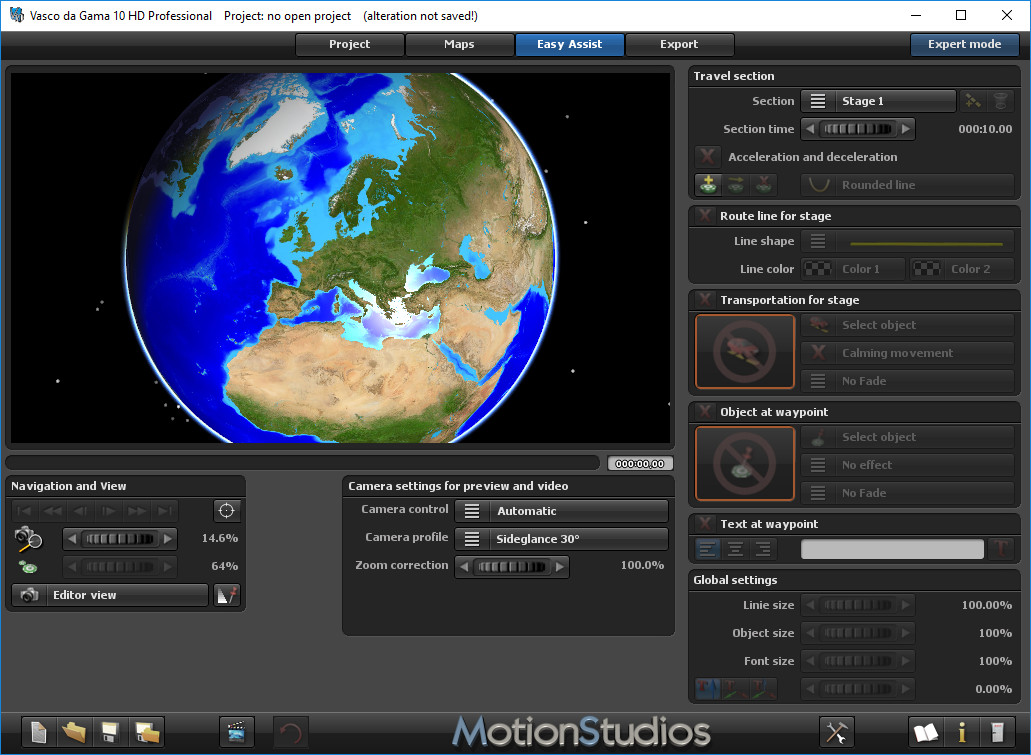
Task: Toggle Route line for stage checkbox
Action: pos(705,215)
